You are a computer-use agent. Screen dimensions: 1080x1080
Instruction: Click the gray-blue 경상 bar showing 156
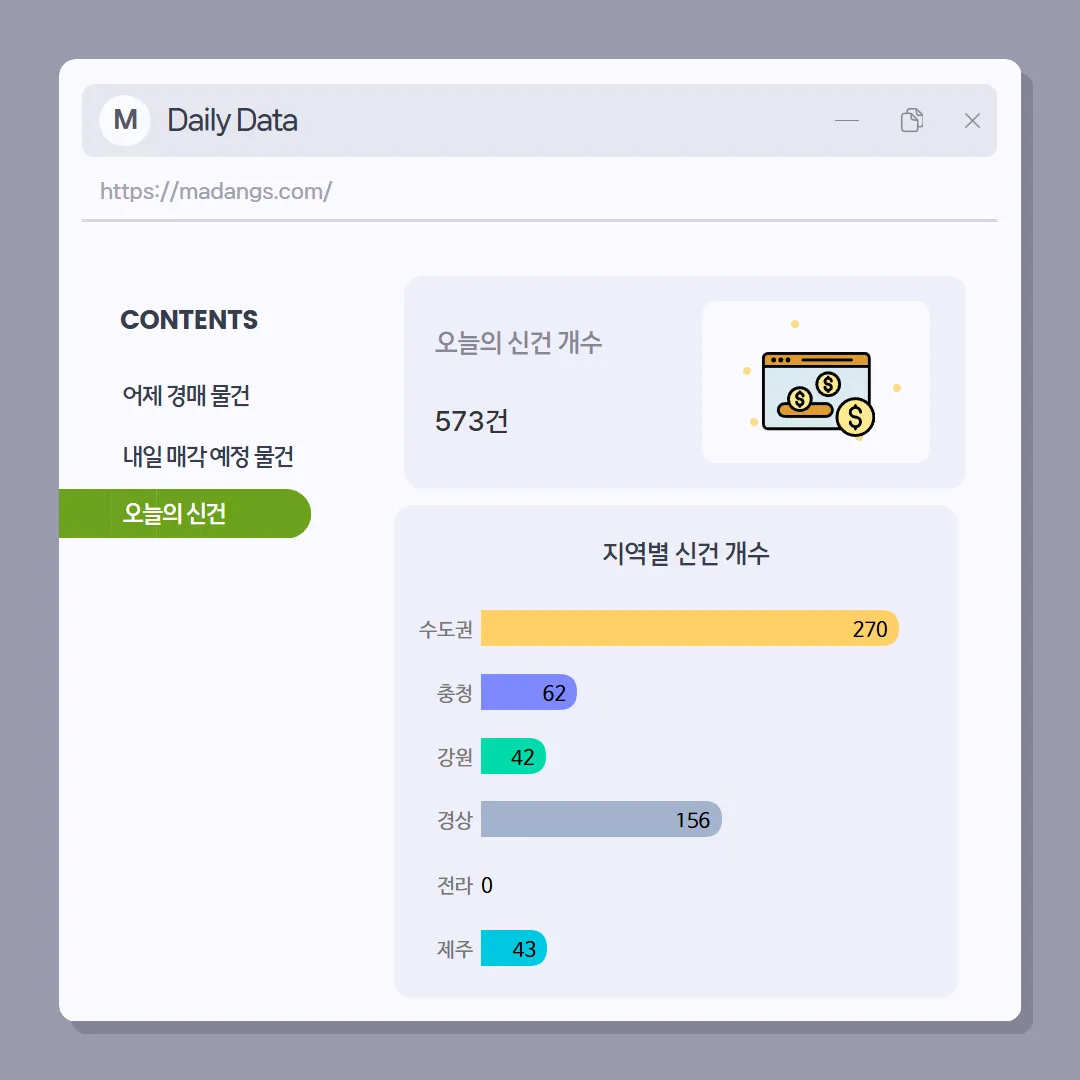point(601,820)
